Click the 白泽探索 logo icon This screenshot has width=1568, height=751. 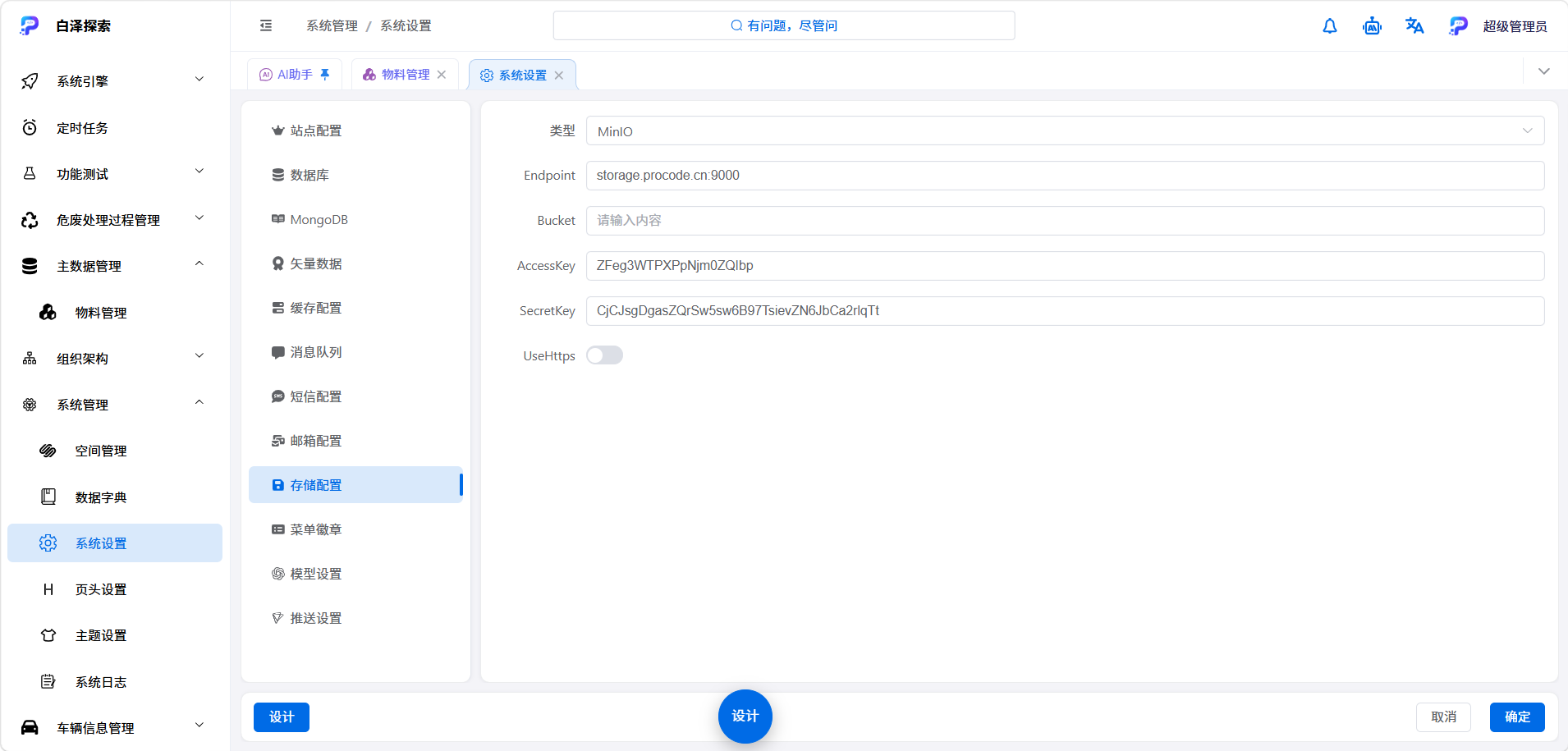point(30,25)
